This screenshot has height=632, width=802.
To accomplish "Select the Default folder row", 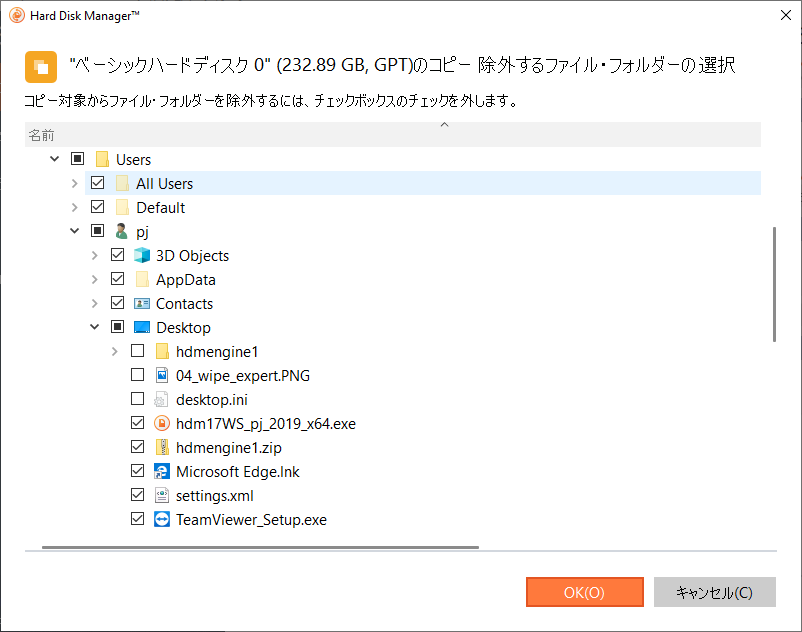I will (x=422, y=207).
